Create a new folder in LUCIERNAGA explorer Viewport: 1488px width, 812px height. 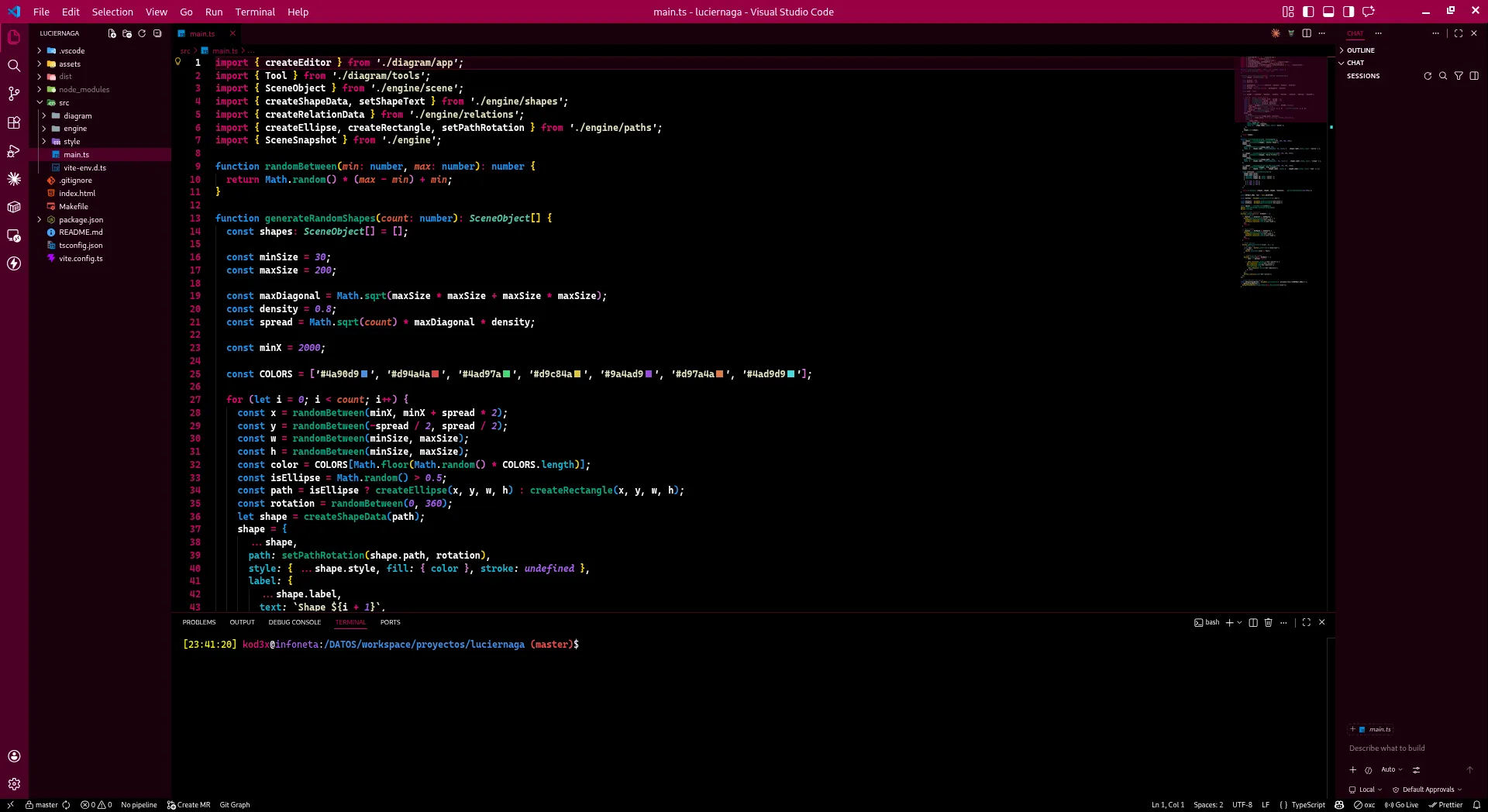(127, 33)
